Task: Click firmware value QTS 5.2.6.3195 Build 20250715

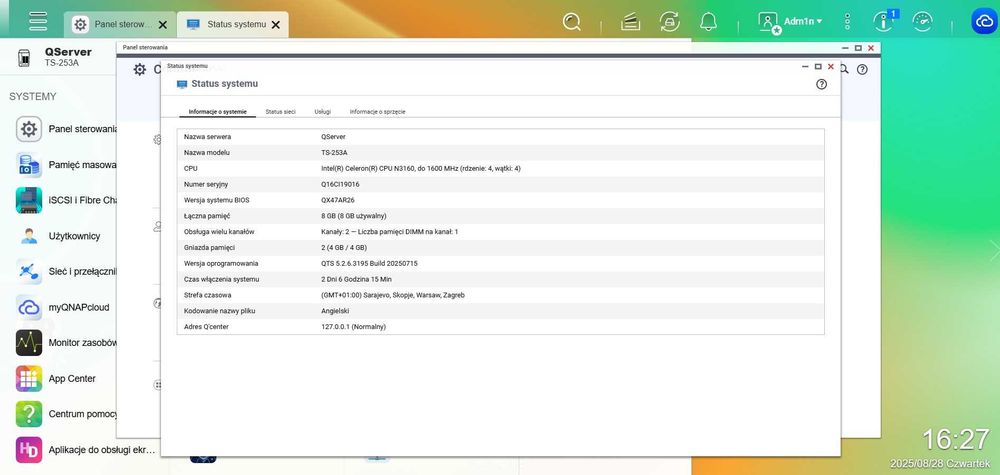Action: click(369, 263)
